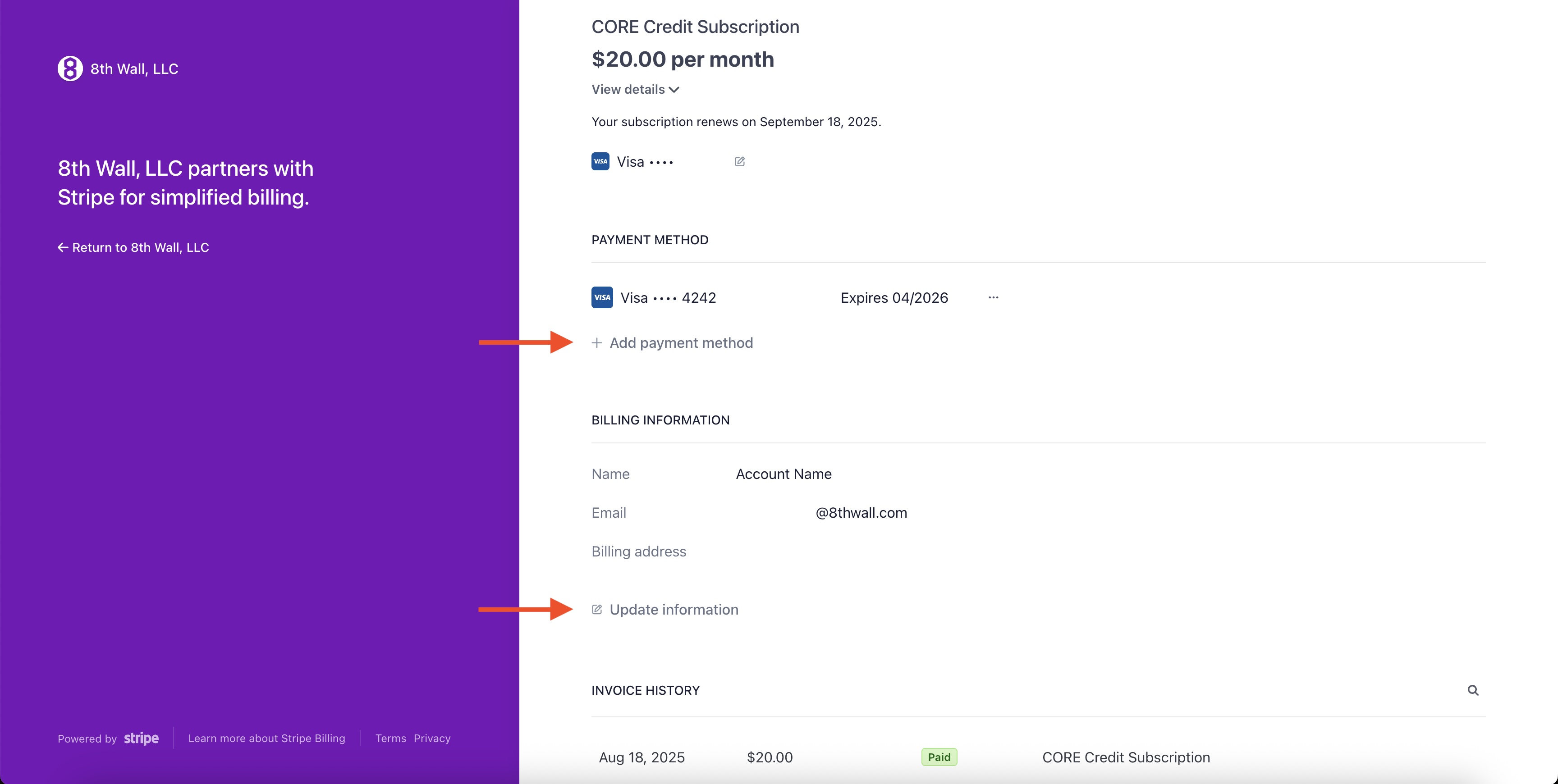
Task: Click the Visa card icon under Payment Method
Action: 601,297
